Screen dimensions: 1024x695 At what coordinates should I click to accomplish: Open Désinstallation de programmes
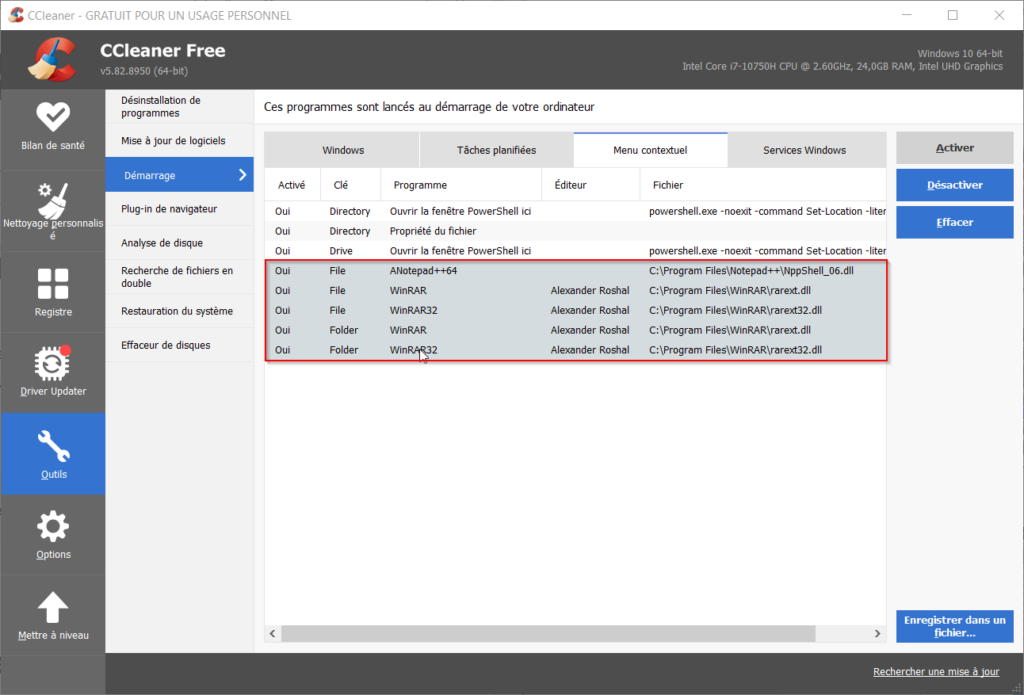click(180, 106)
